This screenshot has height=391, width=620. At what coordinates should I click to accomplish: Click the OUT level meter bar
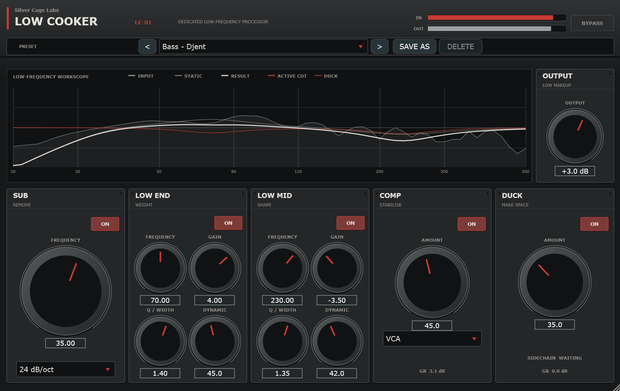497,29
